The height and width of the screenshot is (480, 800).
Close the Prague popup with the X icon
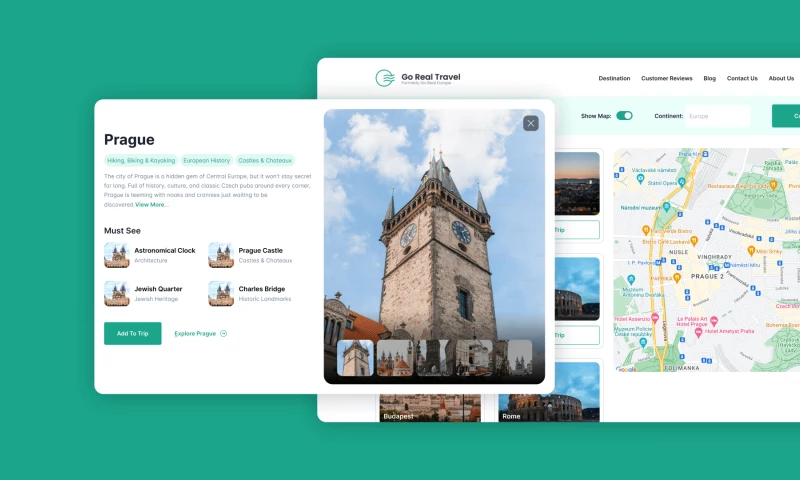click(531, 123)
